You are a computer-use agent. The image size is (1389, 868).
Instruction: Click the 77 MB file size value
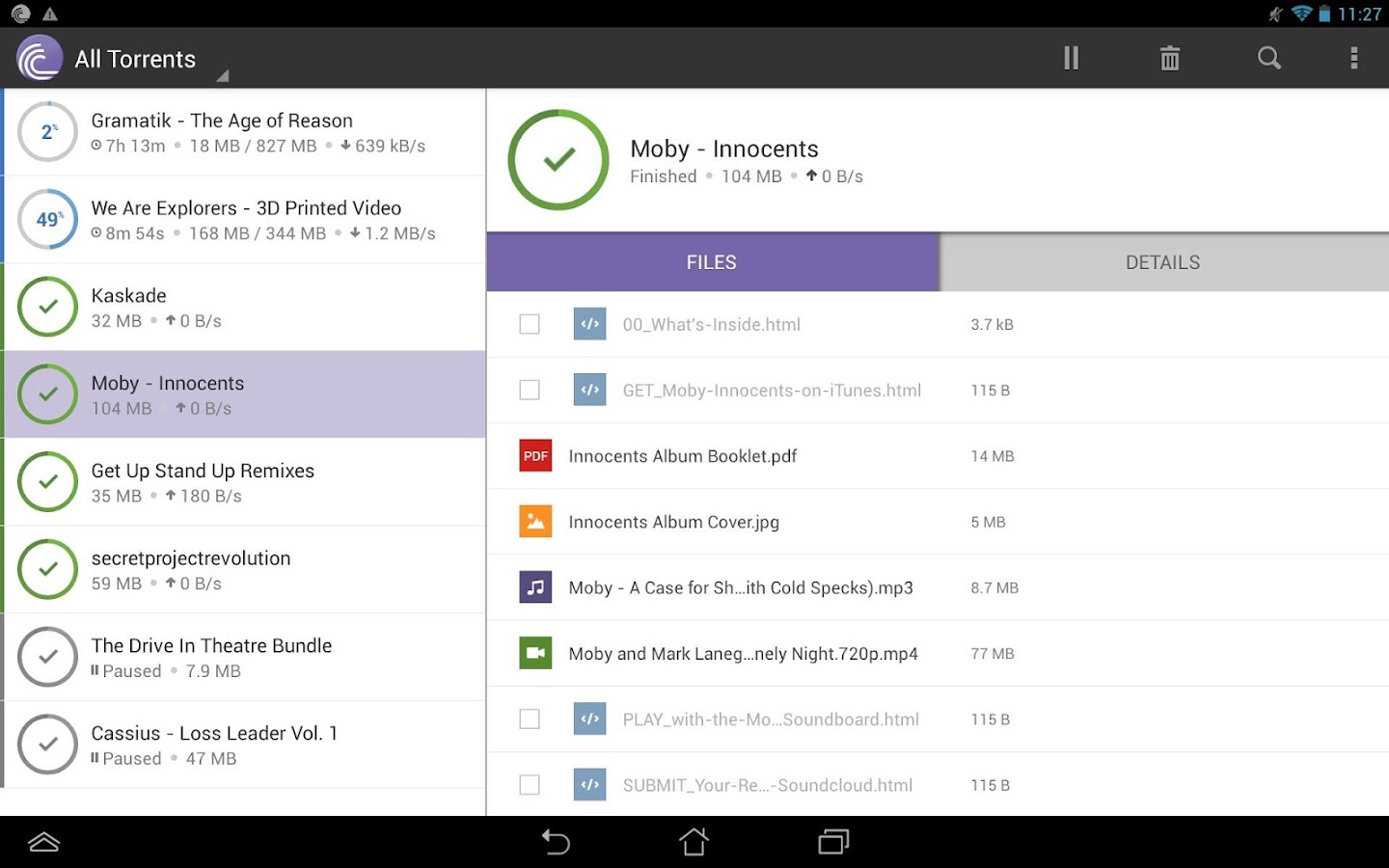click(993, 654)
